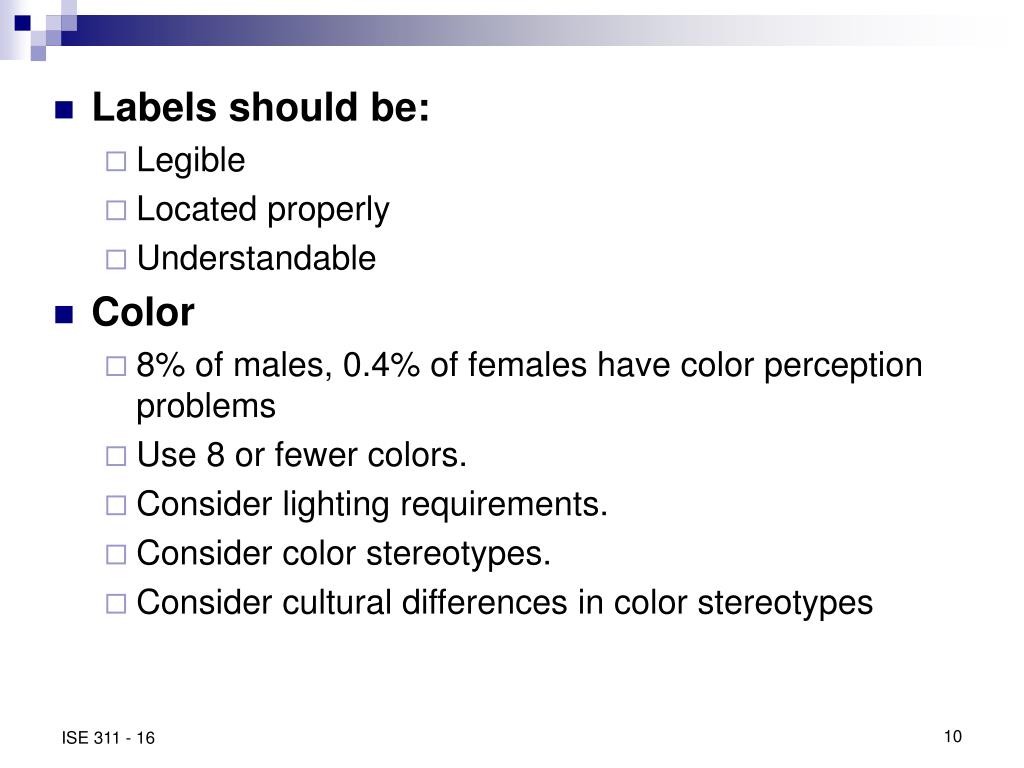
Task: Tick the hollow box next to Understandable
Action: pyautogui.click(x=116, y=259)
